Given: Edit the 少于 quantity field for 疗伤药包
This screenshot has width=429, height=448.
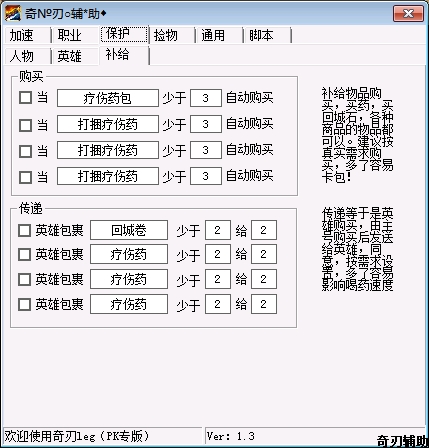Looking at the screenshot, I should [206, 98].
